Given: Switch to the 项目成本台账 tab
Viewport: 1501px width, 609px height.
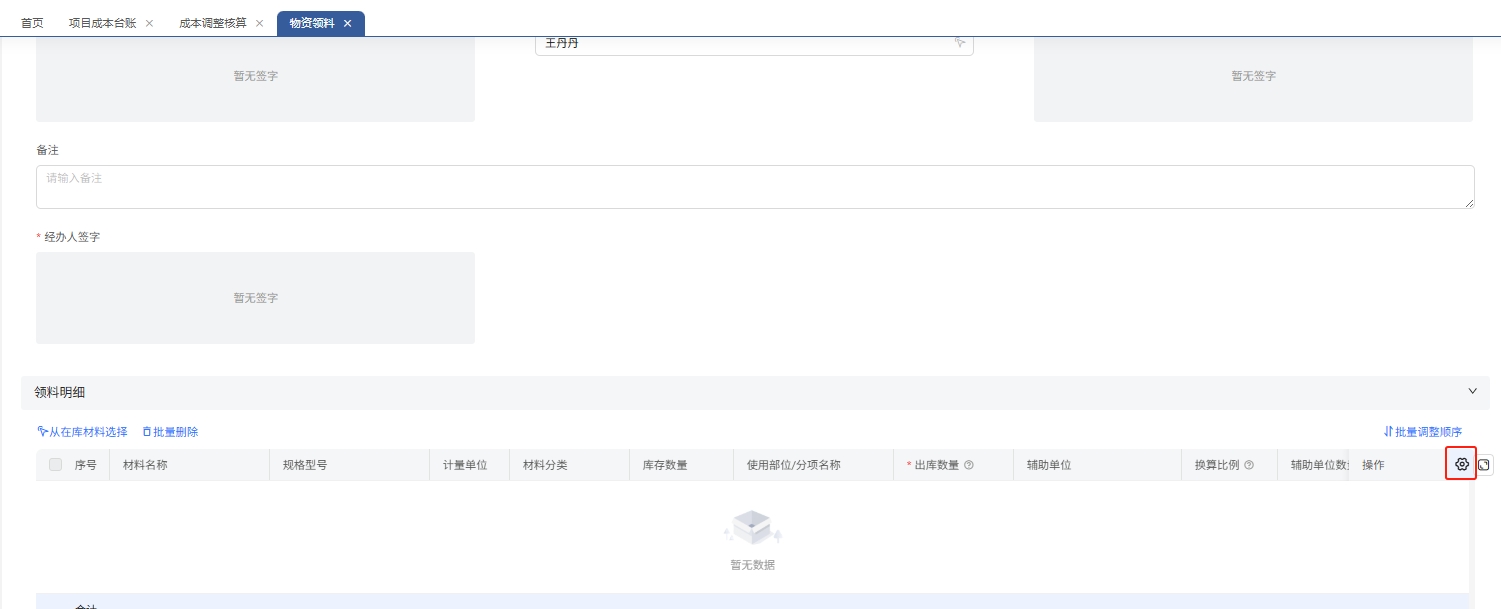Looking at the screenshot, I should 102,23.
